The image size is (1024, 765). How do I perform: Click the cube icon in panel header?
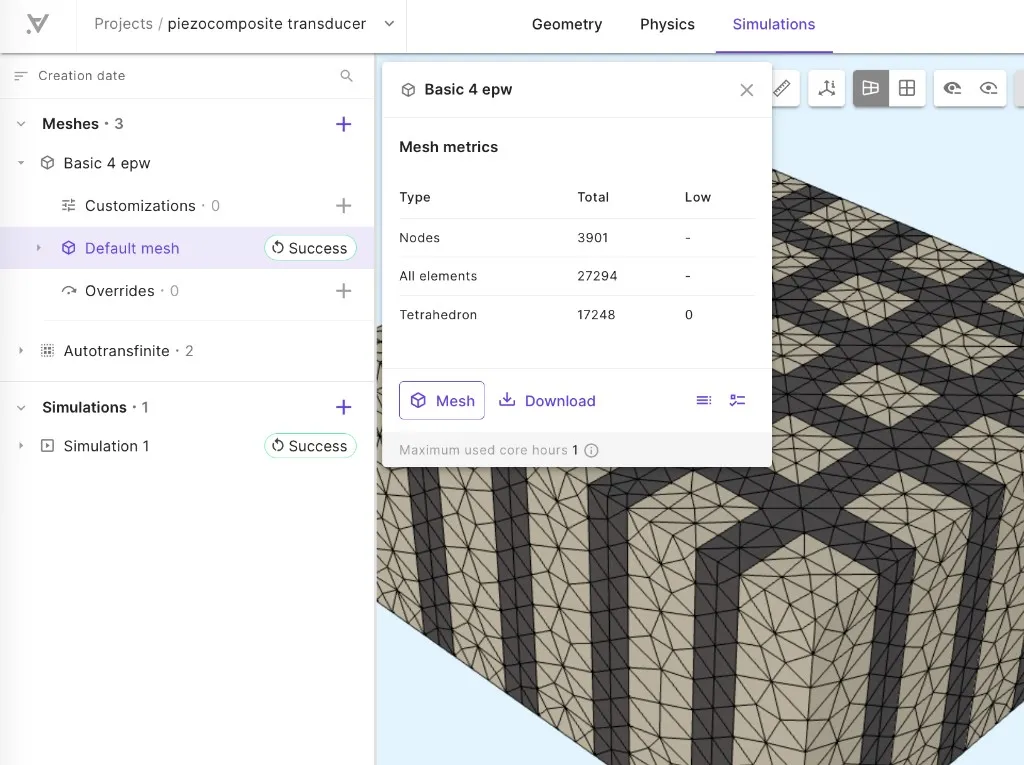click(x=408, y=90)
